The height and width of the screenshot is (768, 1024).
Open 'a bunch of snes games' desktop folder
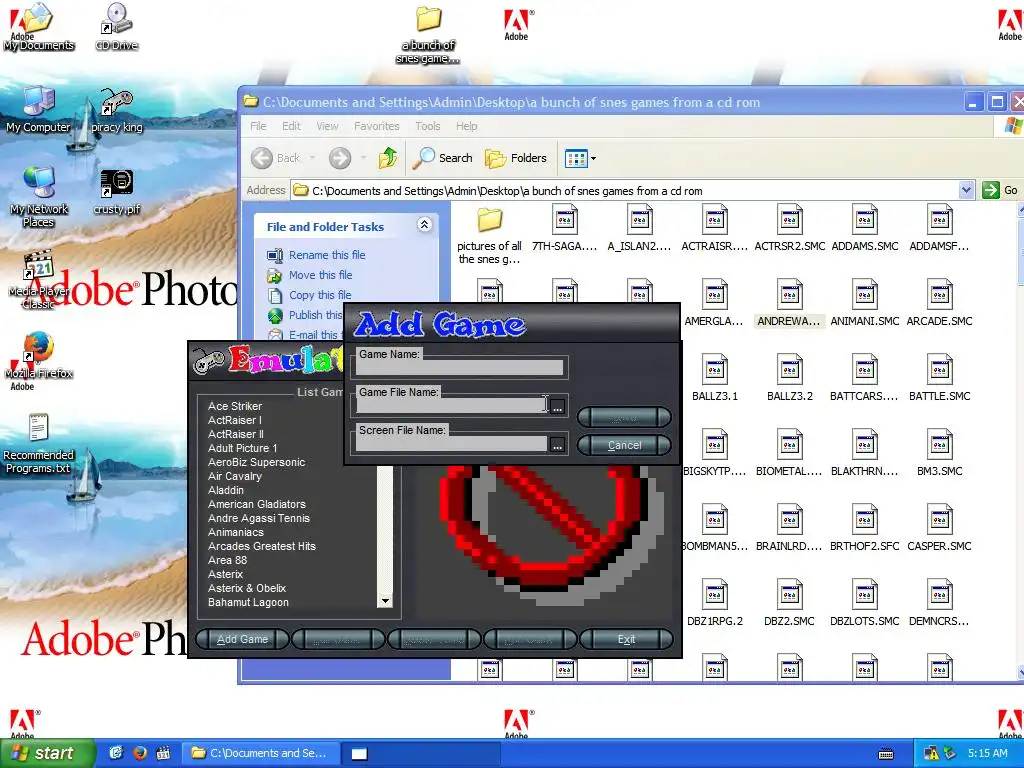point(428,35)
